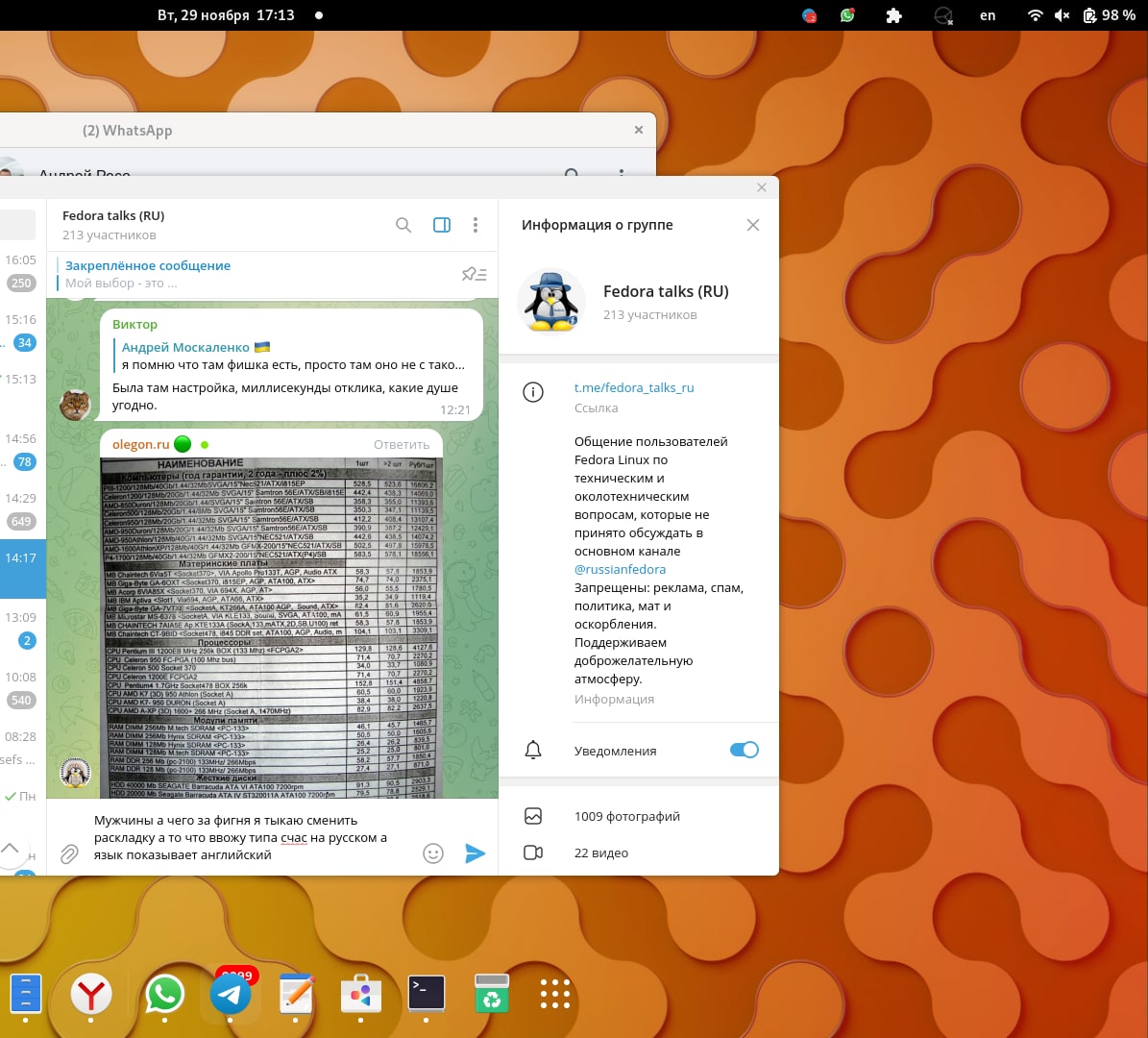The width and height of the screenshot is (1148, 1038).
Task: Close the Информация о группе panel
Action: (753, 225)
